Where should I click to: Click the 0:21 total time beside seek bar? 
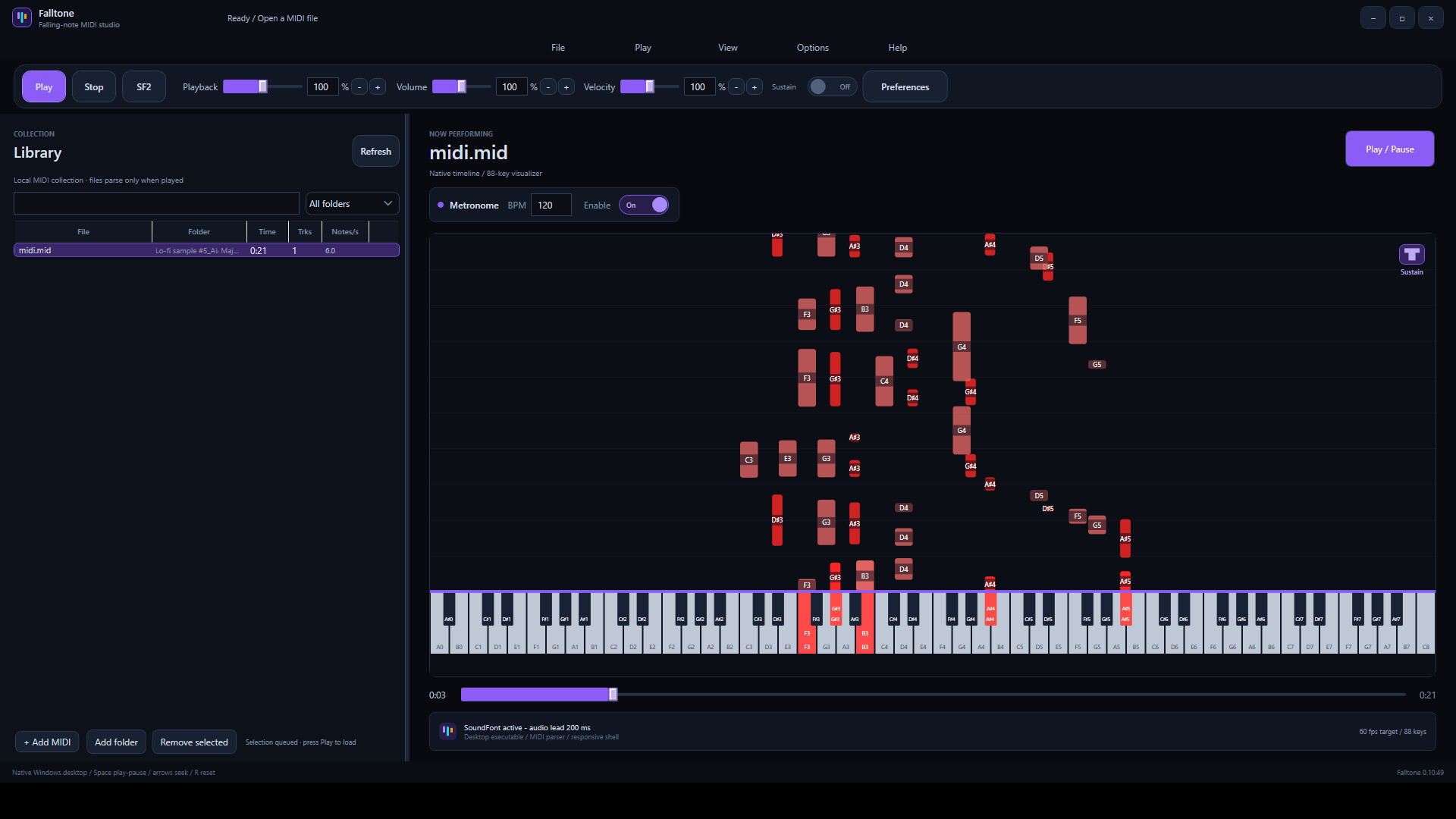[x=1427, y=695]
